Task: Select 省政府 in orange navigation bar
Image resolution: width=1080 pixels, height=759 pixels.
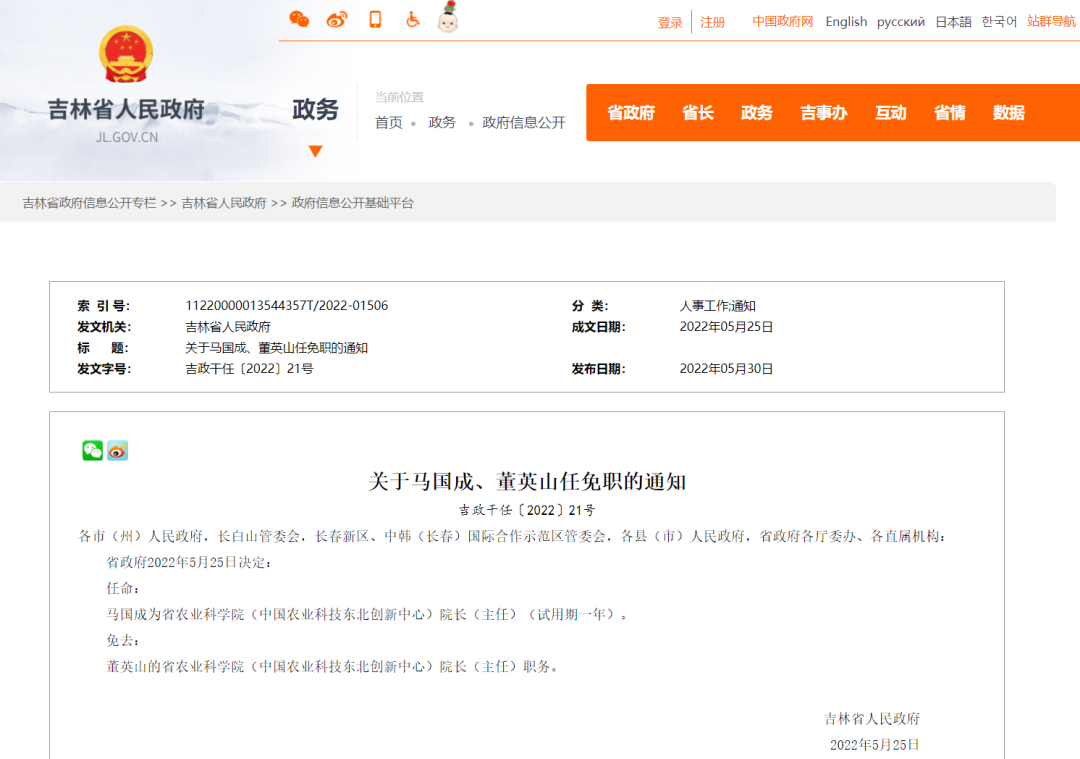Action: (631, 113)
